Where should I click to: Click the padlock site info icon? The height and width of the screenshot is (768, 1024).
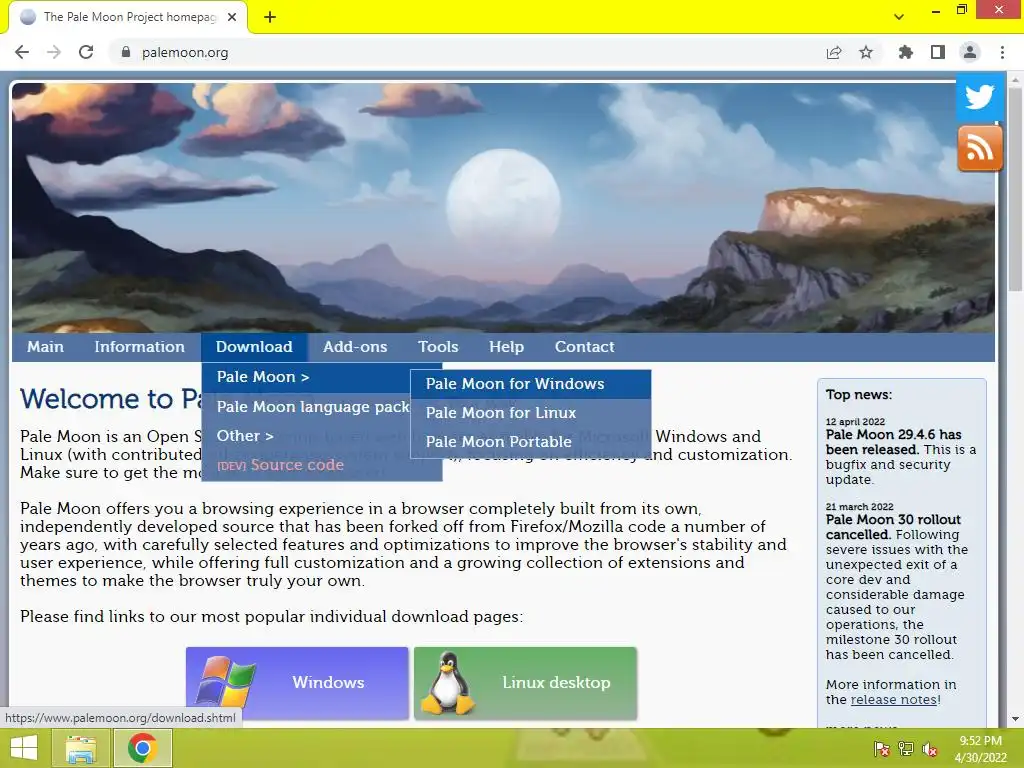tap(125, 52)
